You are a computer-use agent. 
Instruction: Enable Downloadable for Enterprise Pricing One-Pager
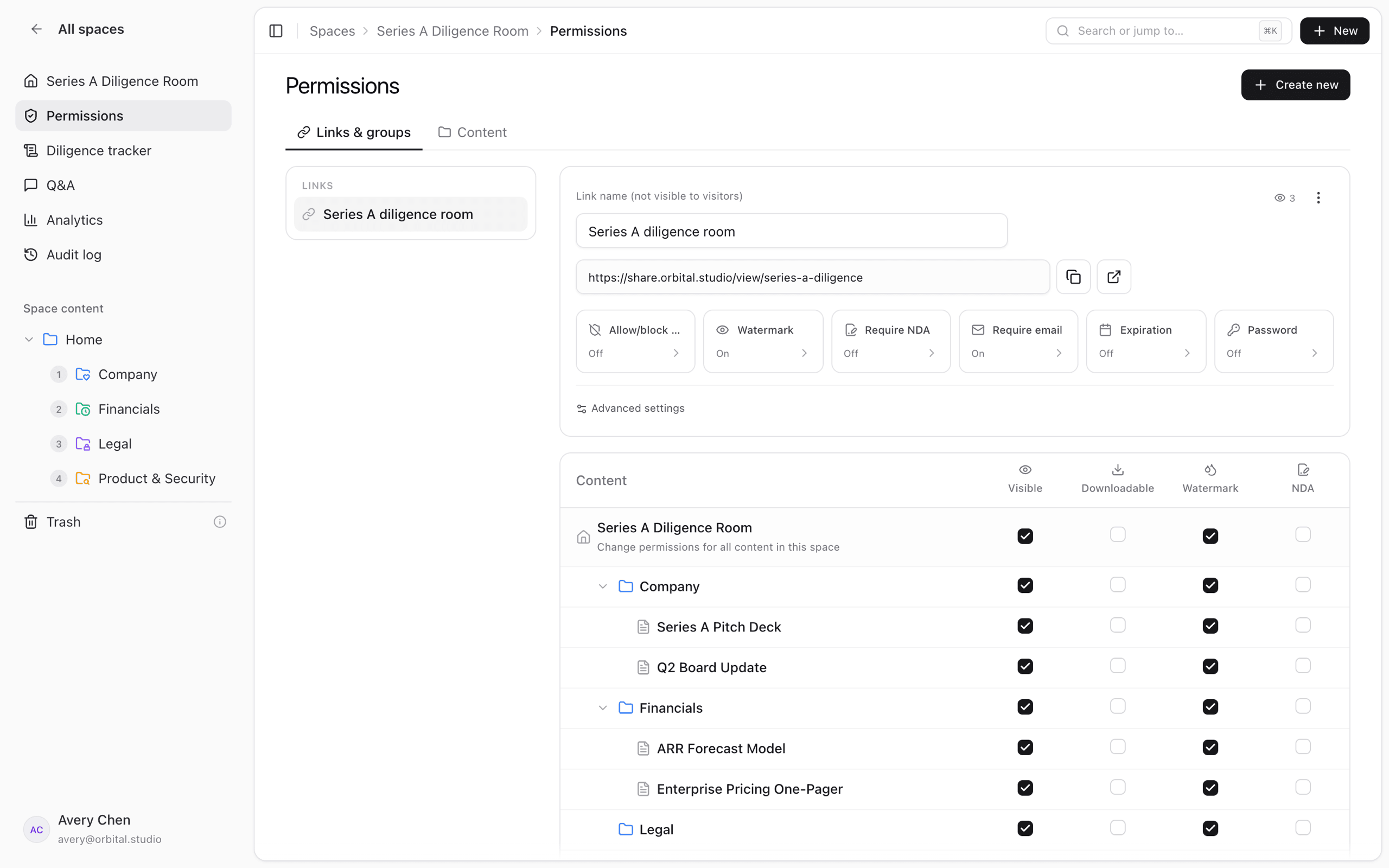pyautogui.click(x=1118, y=787)
